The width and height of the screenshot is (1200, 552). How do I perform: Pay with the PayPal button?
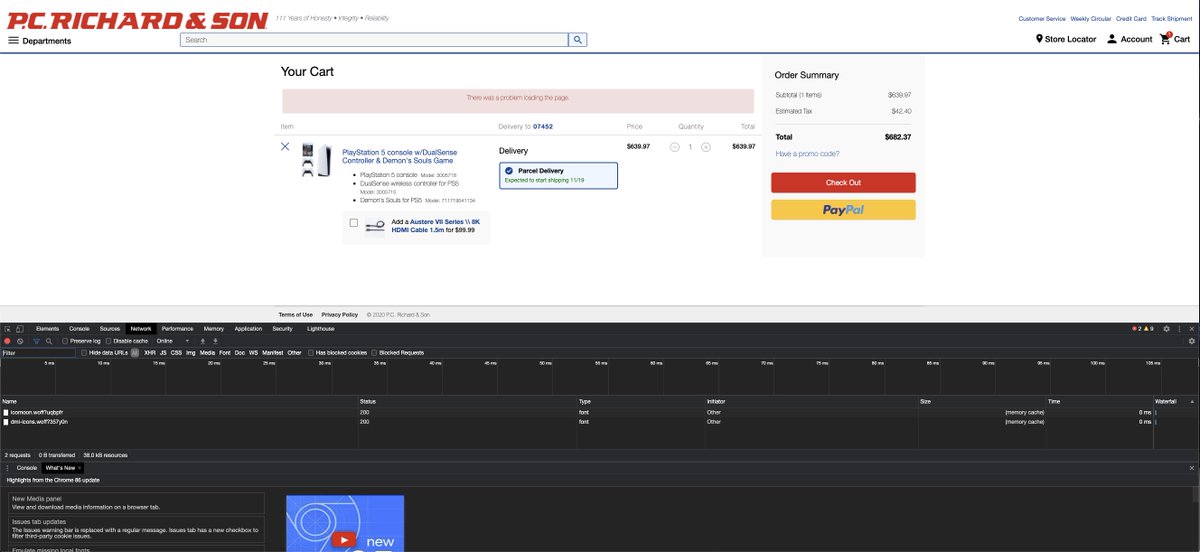tap(843, 210)
